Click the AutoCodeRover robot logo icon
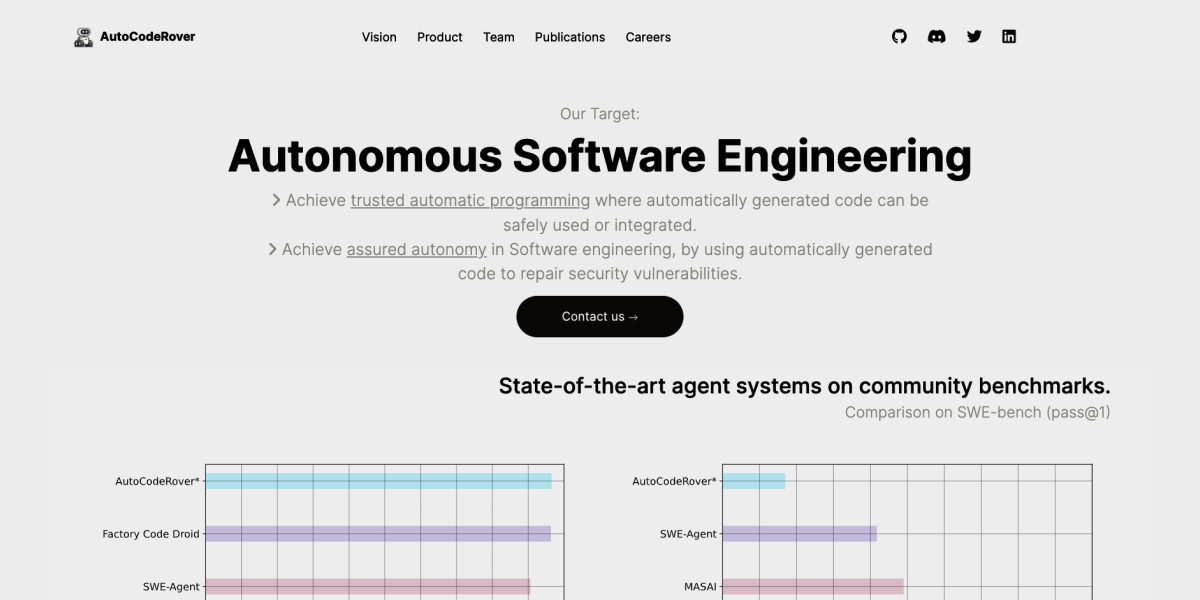 84,37
